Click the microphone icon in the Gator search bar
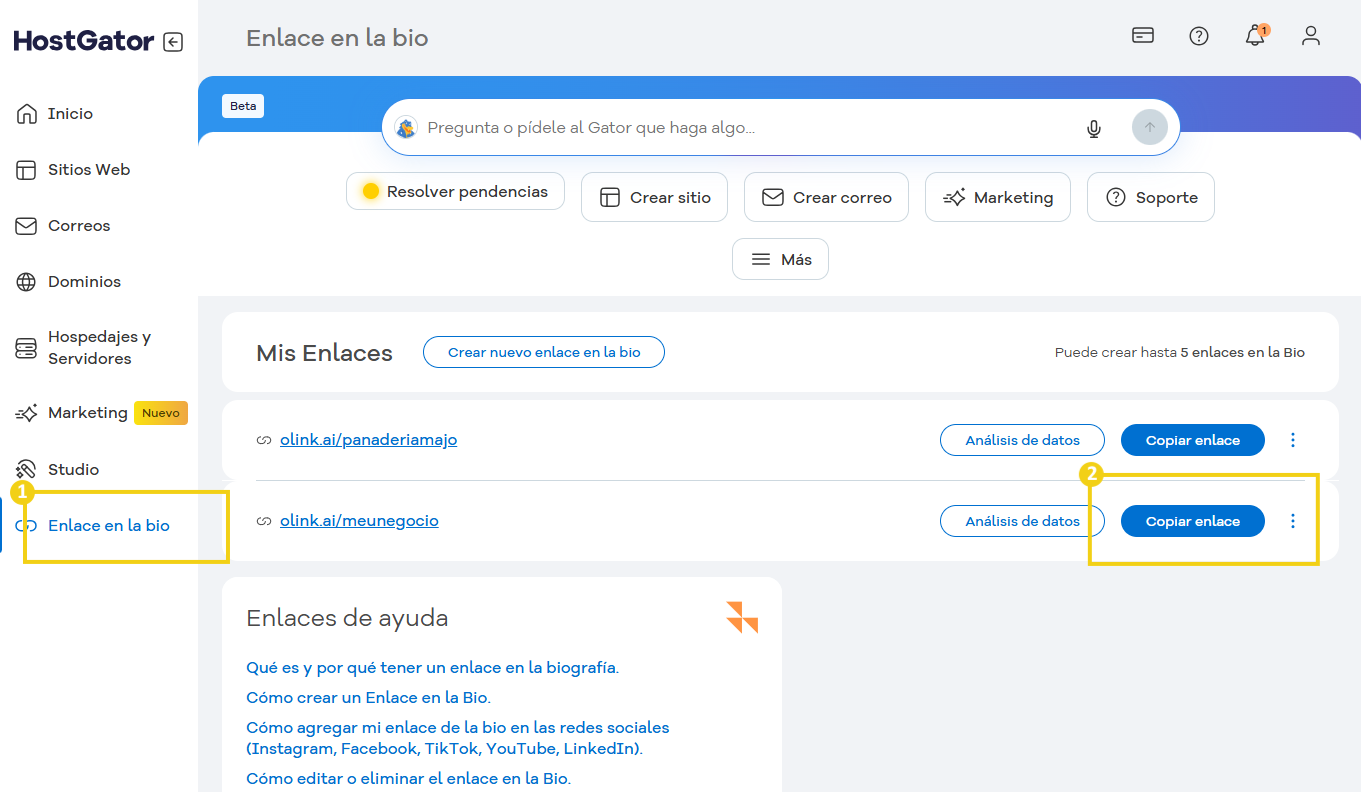1361x792 pixels. [x=1094, y=127]
